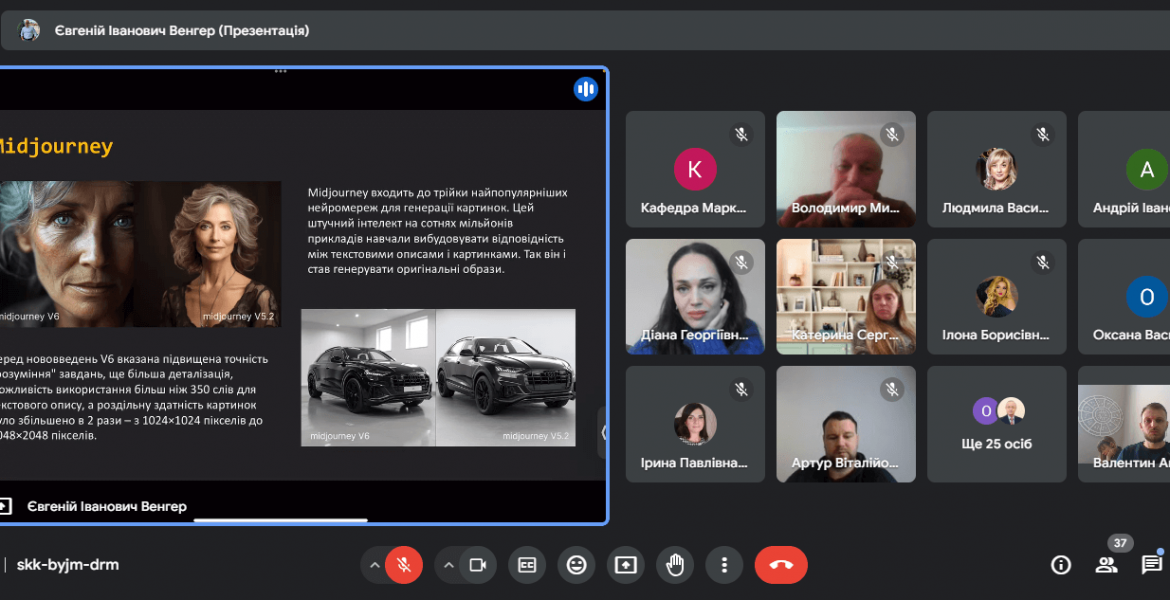This screenshot has width=1170, height=600.
Task: Click the presentation icon beside the presenter name label
Action: [x=5, y=506]
